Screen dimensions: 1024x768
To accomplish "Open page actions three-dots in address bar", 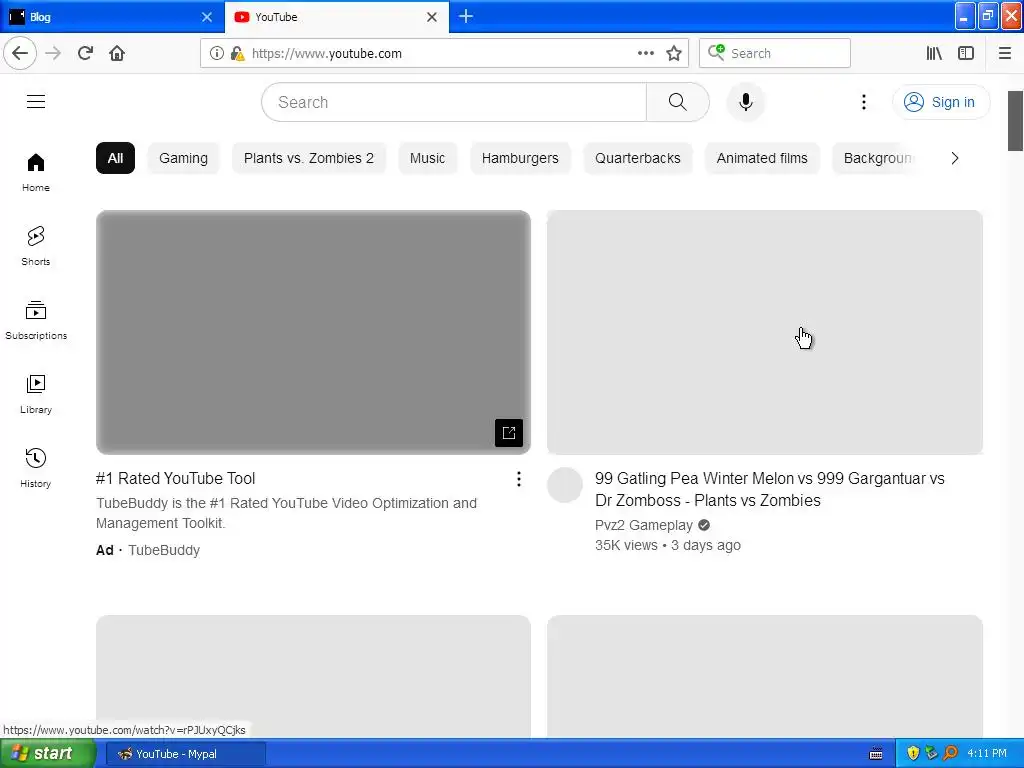I will [x=645, y=54].
